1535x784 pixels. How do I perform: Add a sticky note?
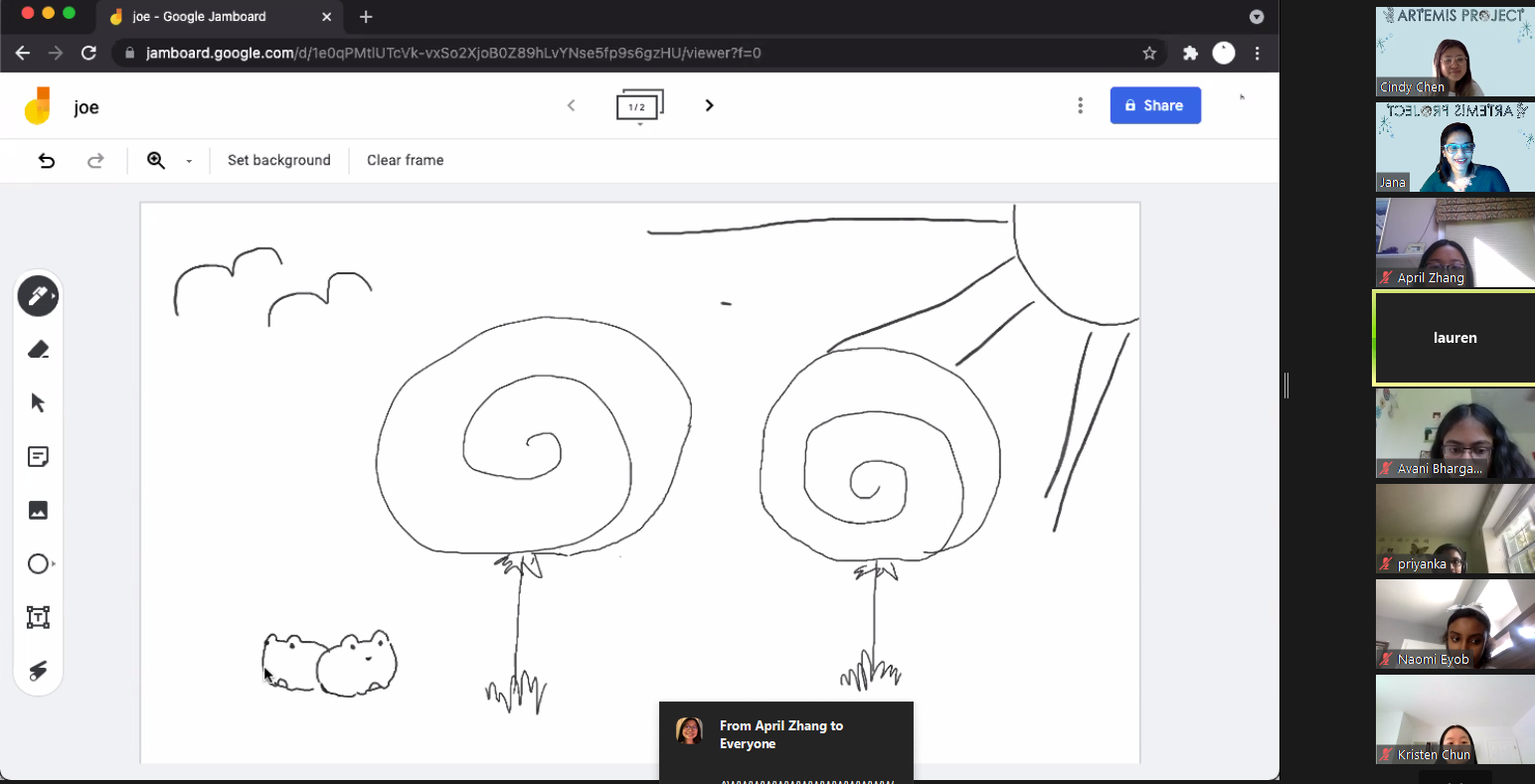pos(38,457)
